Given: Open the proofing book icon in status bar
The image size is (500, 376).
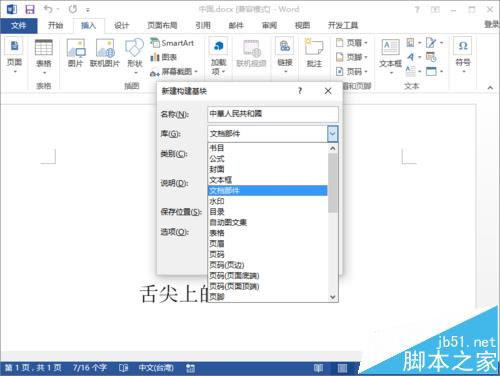Looking at the screenshot, I should tap(123, 368).
